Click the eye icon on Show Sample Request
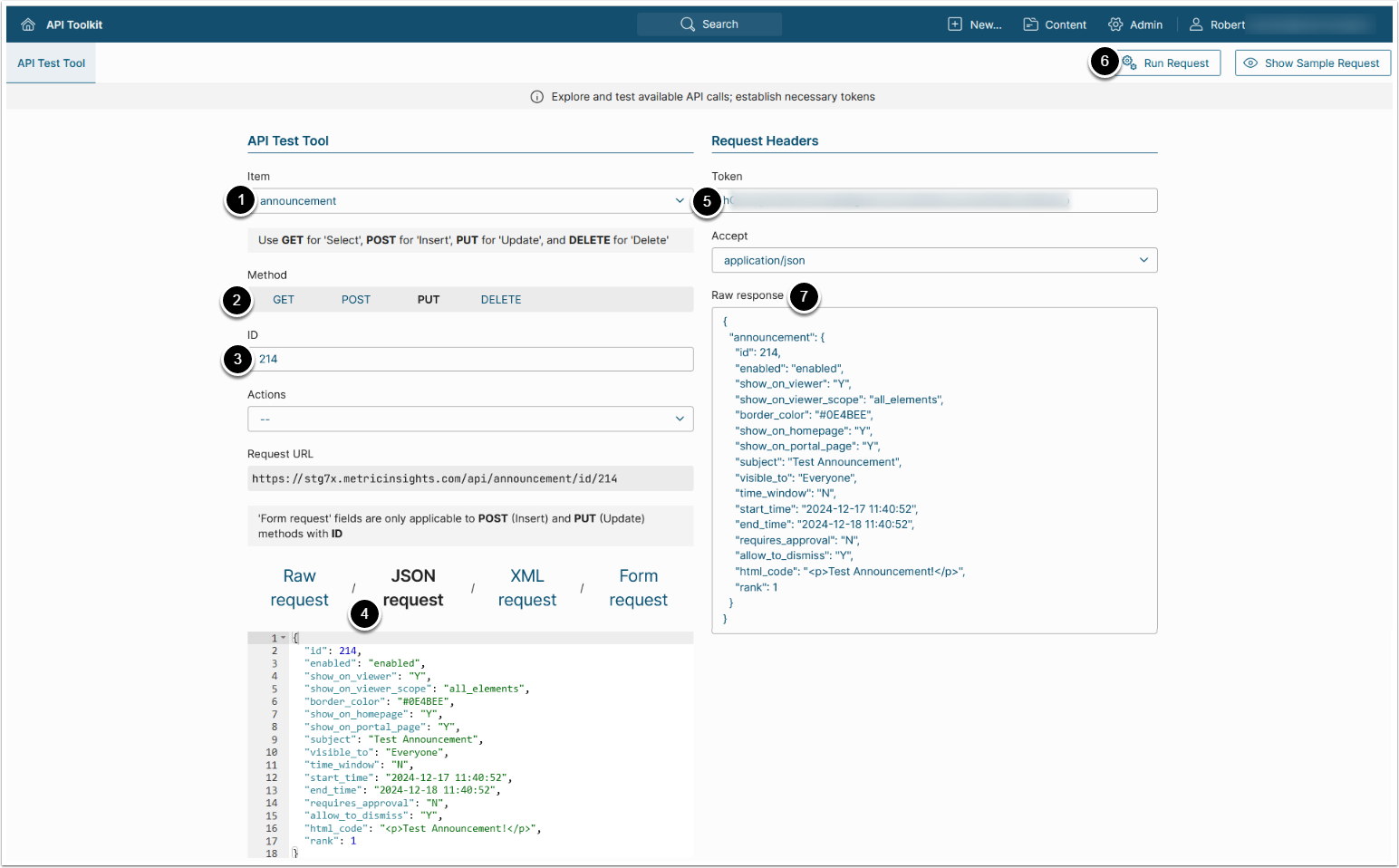Screen dimensions: 1399x868 (x=1250, y=63)
